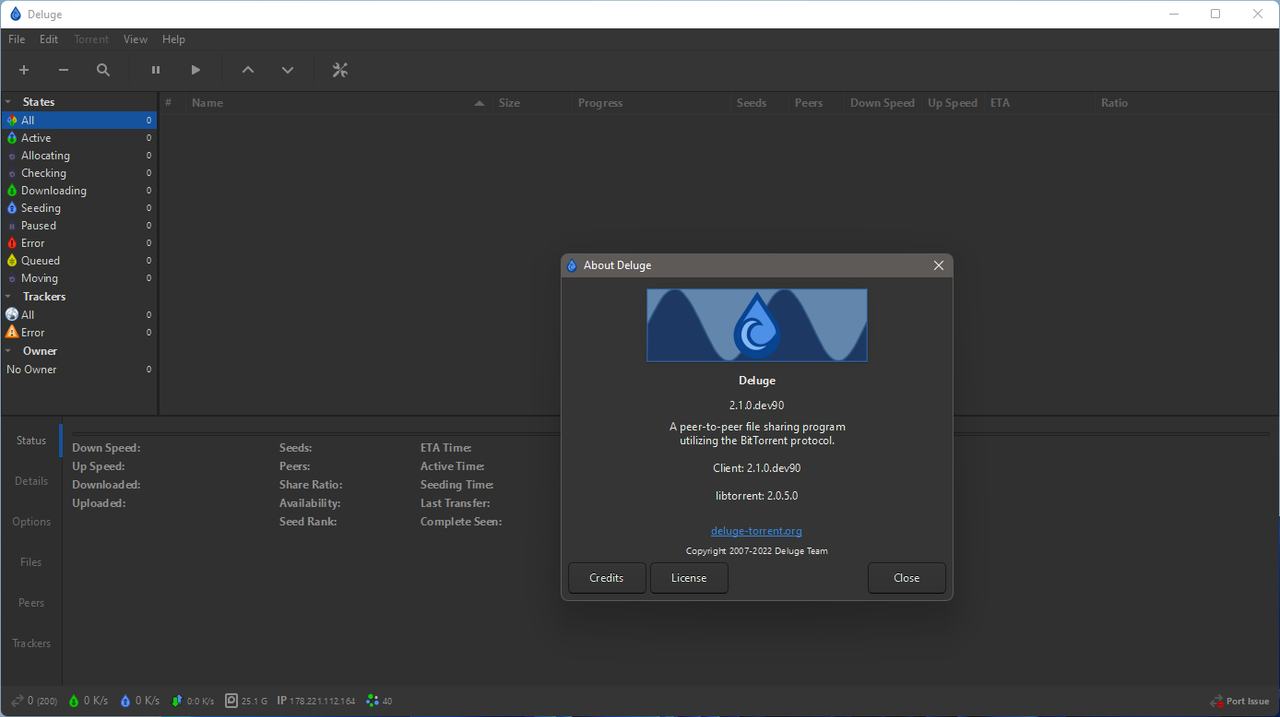The width and height of the screenshot is (1280, 717).
Task: Switch to the Trackers tab
Action: click(x=31, y=643)
